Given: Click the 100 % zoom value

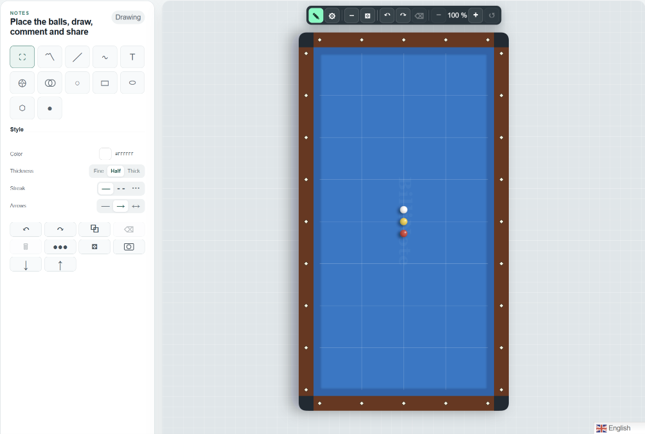Looking at the screenshot, I should (x=457, y=16).
